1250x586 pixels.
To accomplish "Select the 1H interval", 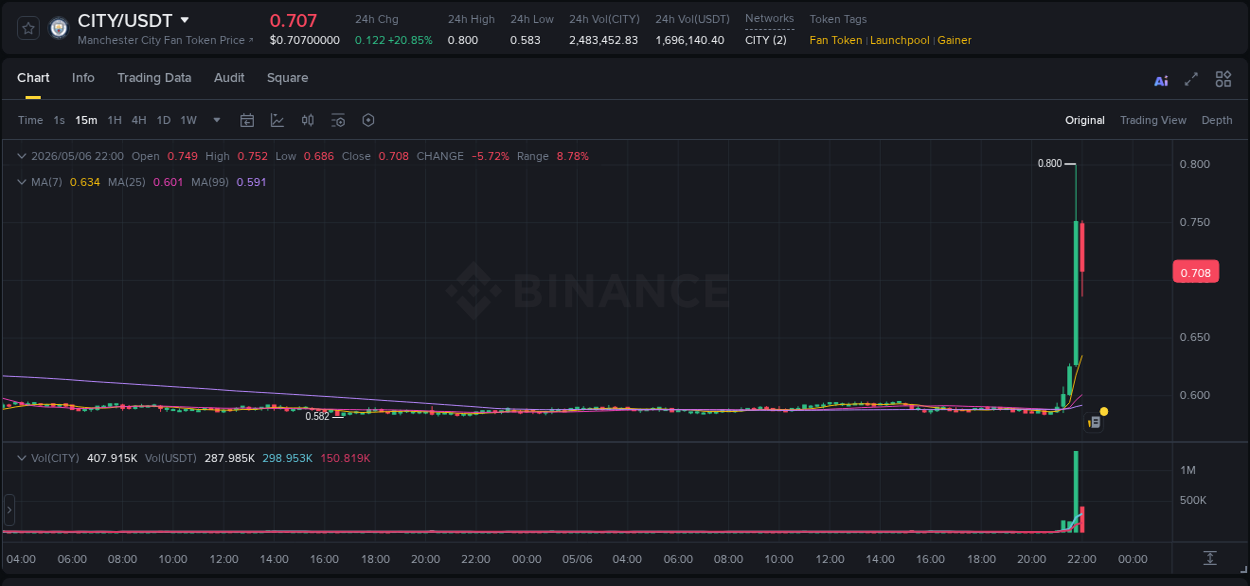I will pos(114,120).
